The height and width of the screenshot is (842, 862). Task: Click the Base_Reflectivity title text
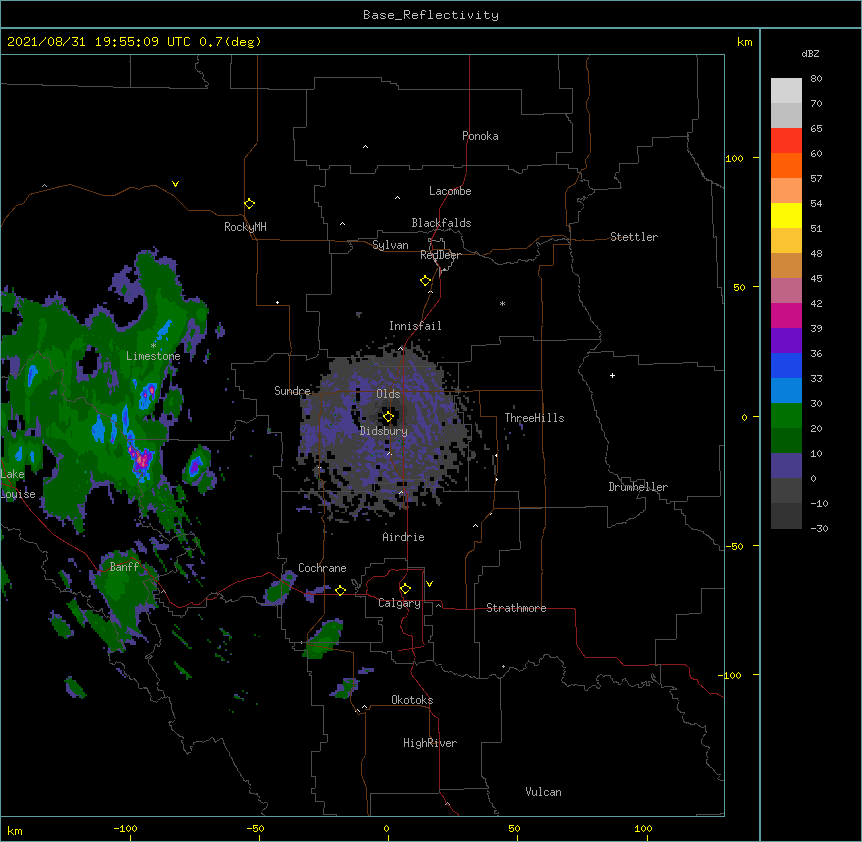coord(431,15)
